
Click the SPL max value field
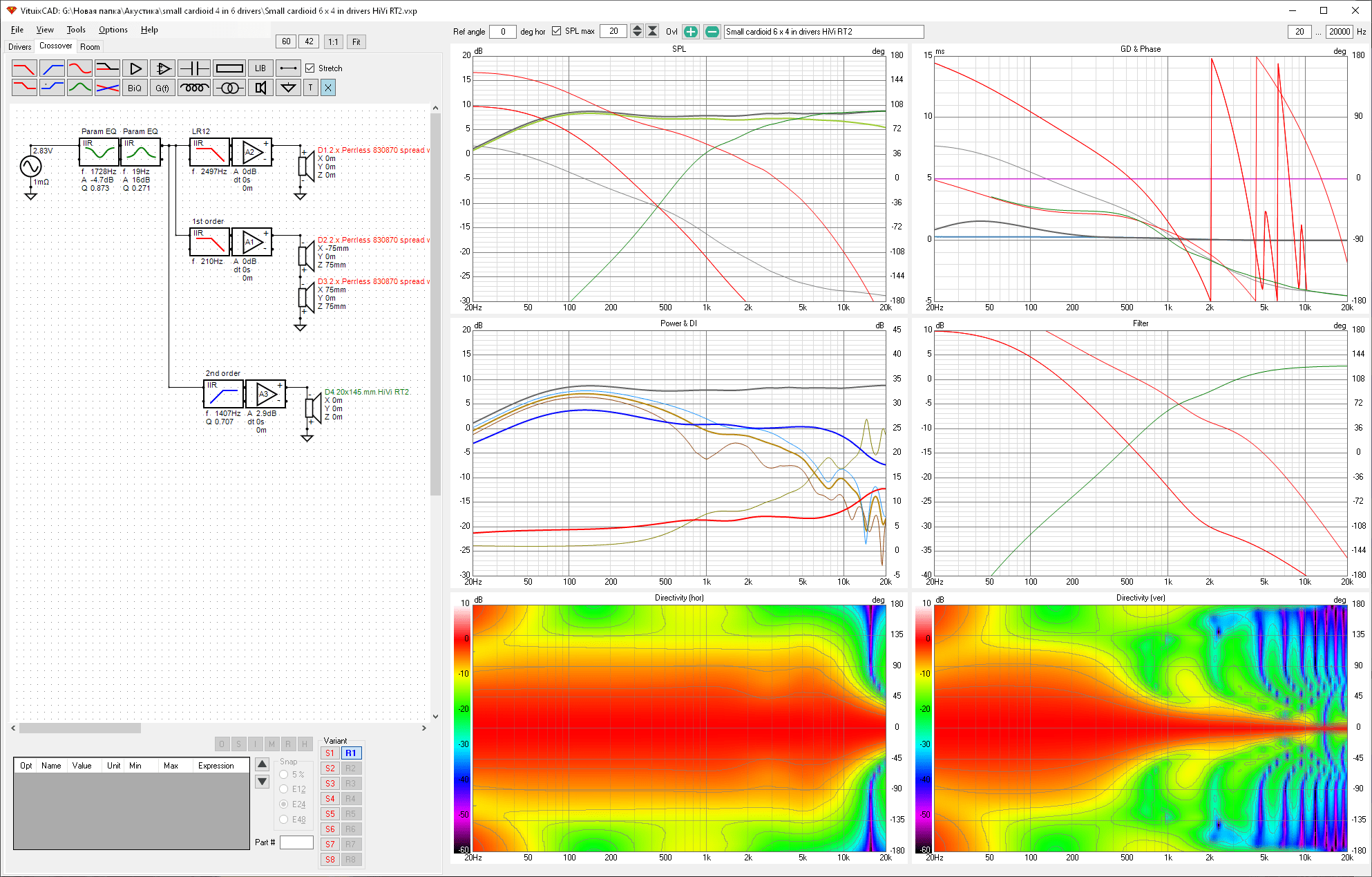(x=613, y=32)
